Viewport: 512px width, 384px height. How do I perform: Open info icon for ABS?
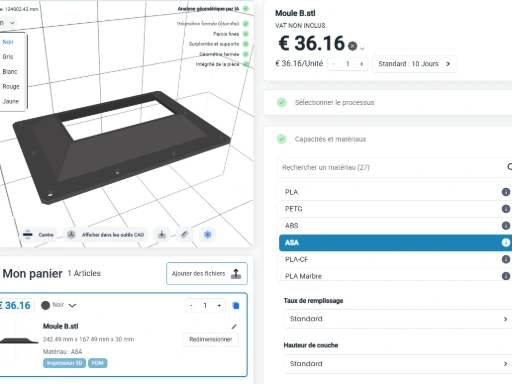click(x=506, y=226)
